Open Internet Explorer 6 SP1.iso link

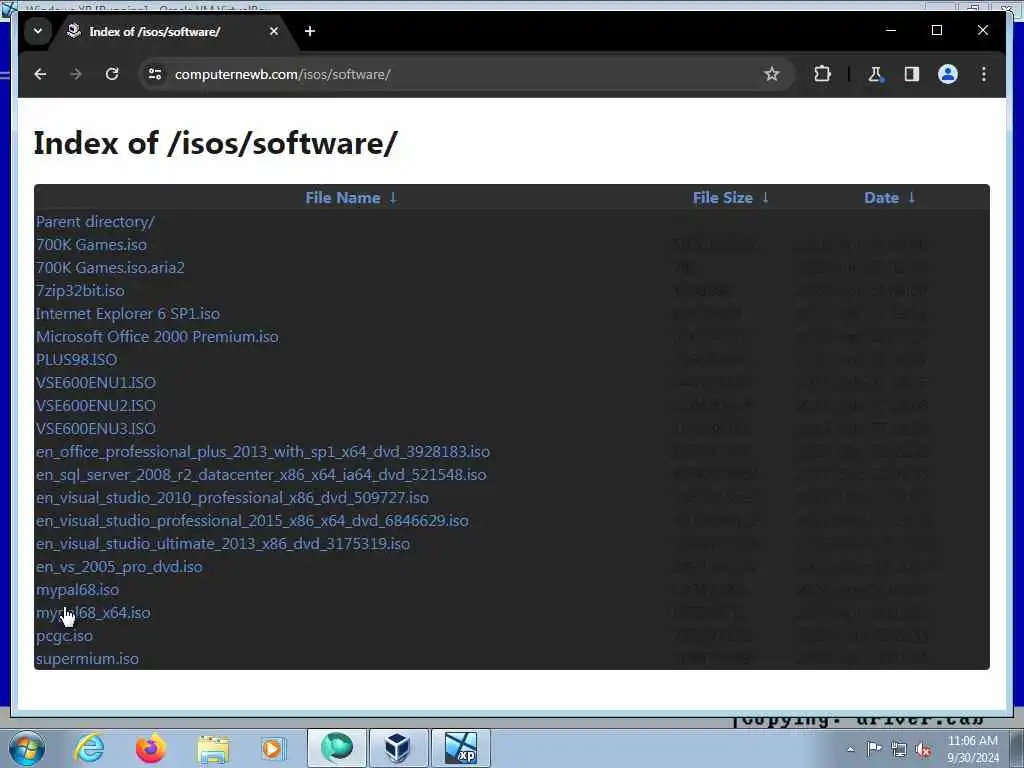click(x=128, y=313)
